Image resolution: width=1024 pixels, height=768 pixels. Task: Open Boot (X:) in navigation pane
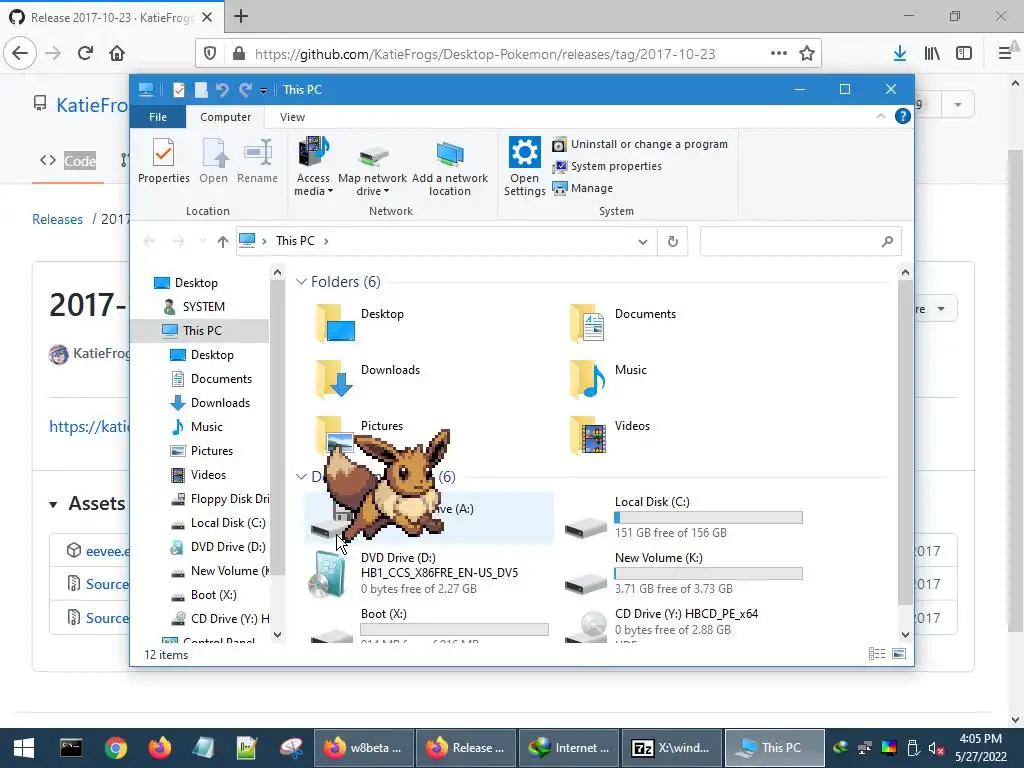coord(213,595)
